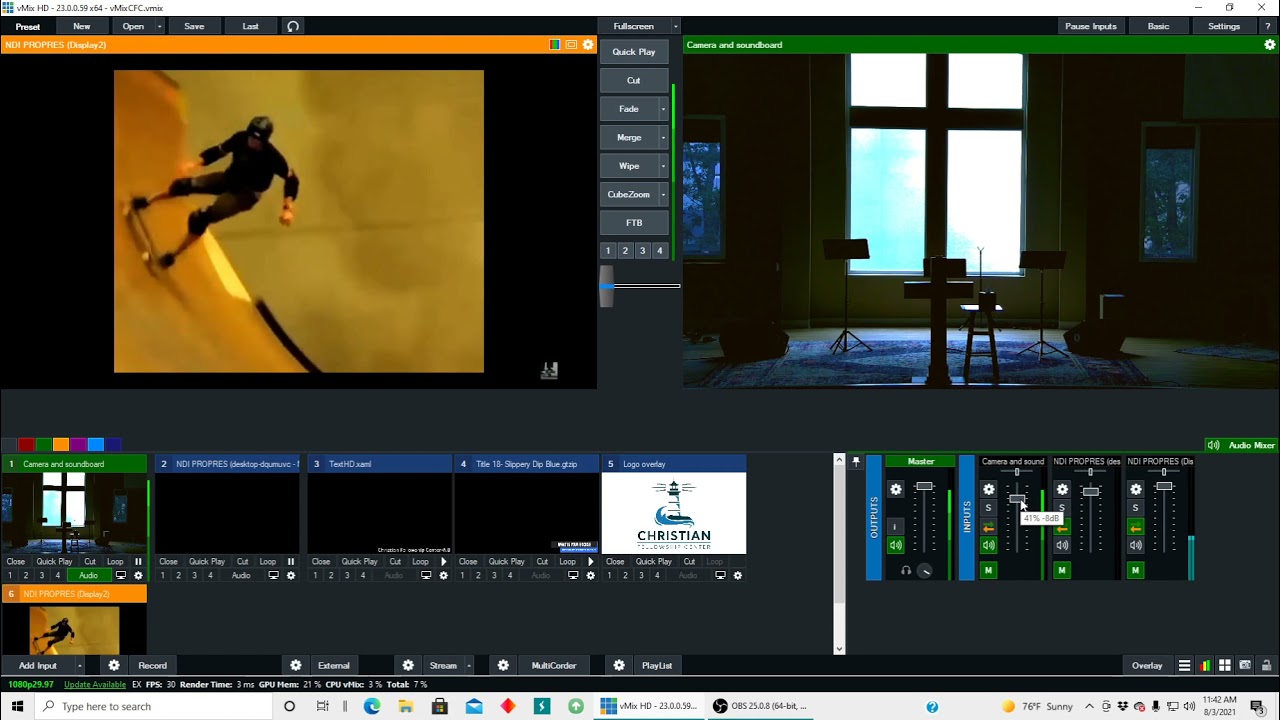Viewport: 1280px width, 720px height.
Task: Expand the Fade transition dropdown arrow
Action: pos(663,109)
